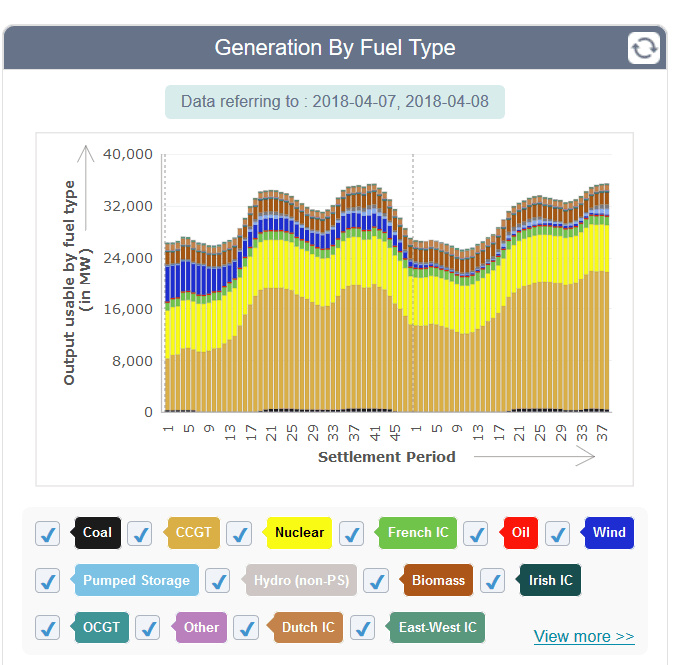The height and width of the screenshot is (665, 678).
Task: Hide Wind data via its checkbox
Action: pos(558,534)
